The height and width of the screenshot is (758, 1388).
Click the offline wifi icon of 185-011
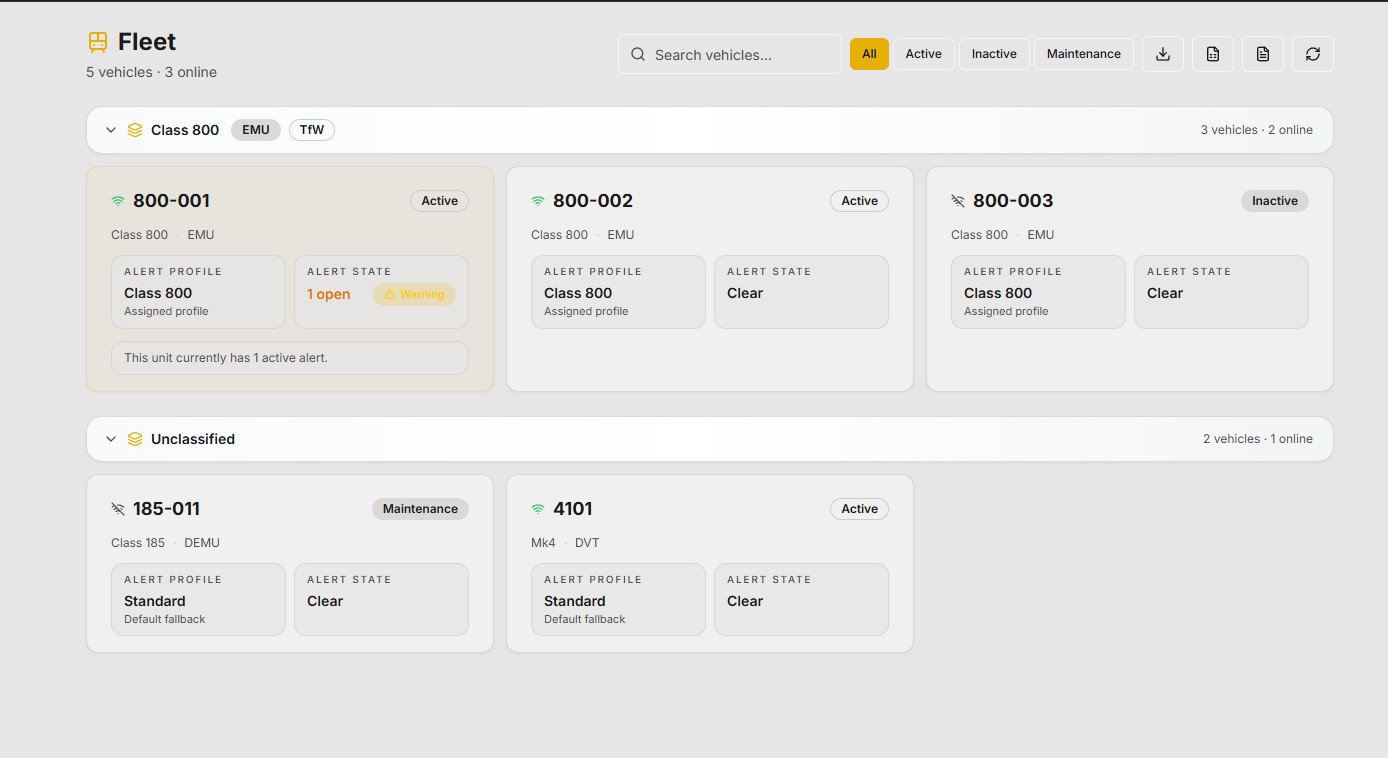coord(118,509)
